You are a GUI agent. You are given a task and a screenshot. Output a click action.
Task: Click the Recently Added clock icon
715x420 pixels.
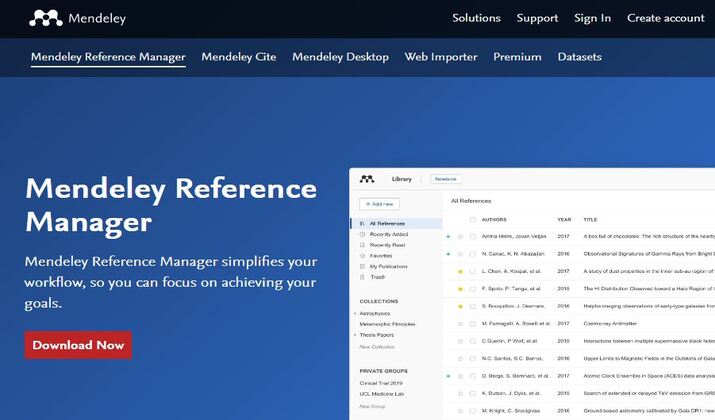click(362, 234)
